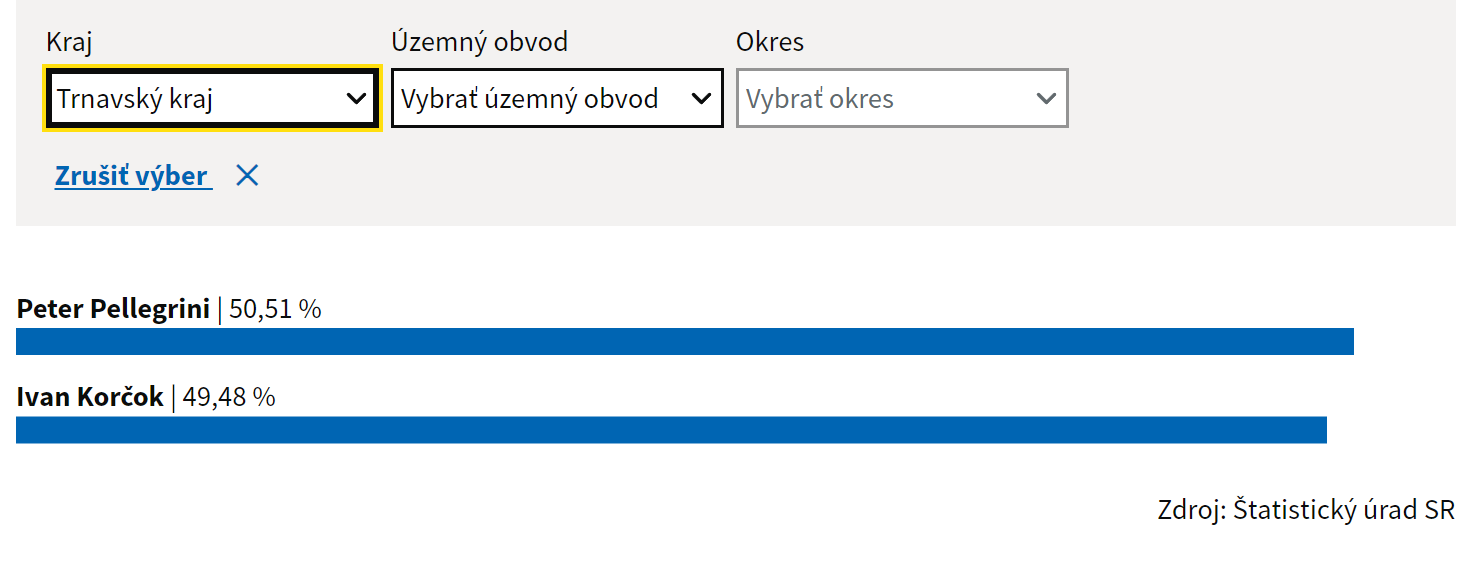This screenshot has width=1476, height=574.
Task: Select the Ivan Korčok candidate name
Action: [90, 397]
